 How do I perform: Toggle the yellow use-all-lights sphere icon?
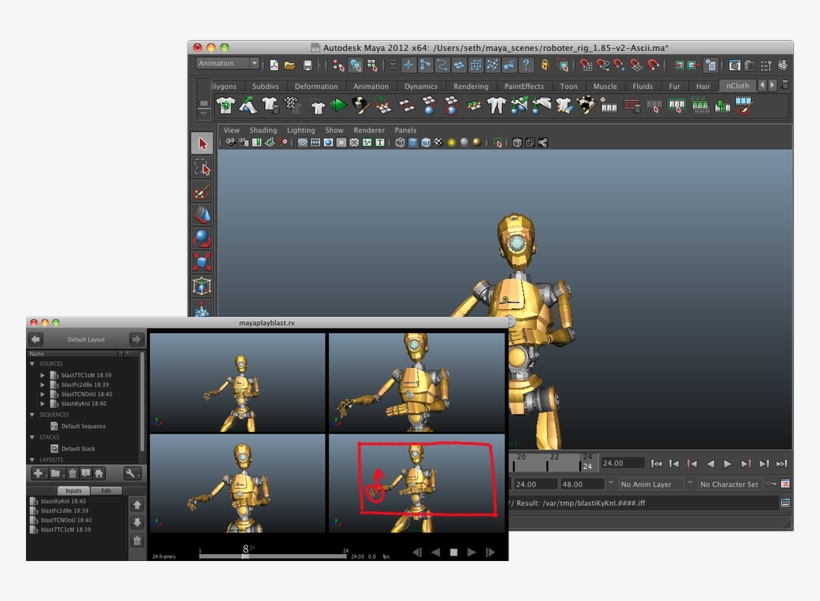click(x=451, y=142)
